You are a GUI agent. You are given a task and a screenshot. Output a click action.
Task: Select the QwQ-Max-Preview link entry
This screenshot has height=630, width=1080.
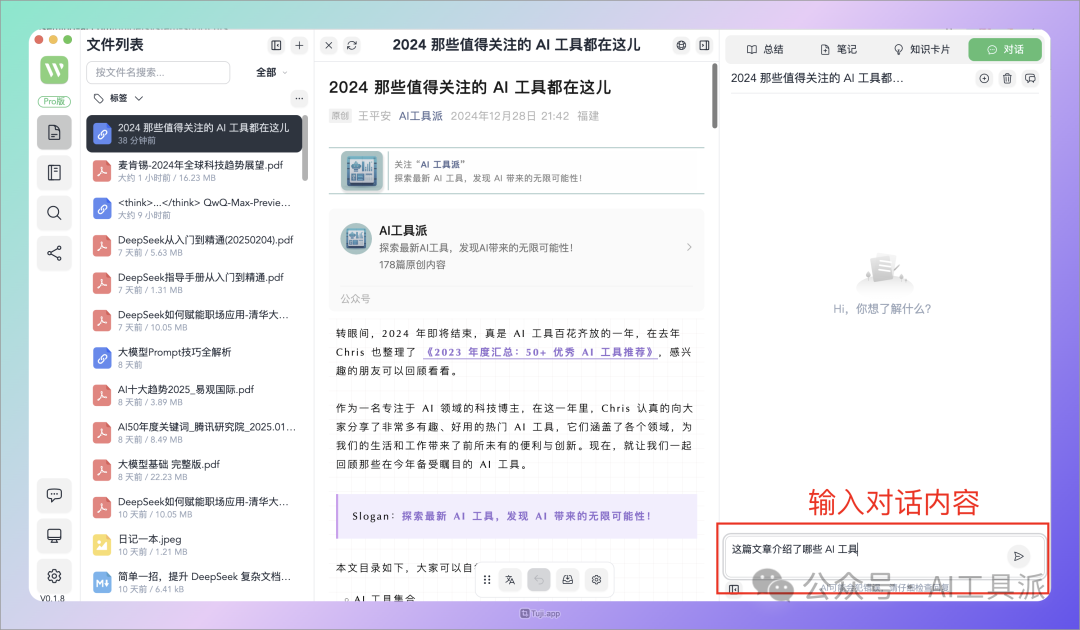point(194,208)
